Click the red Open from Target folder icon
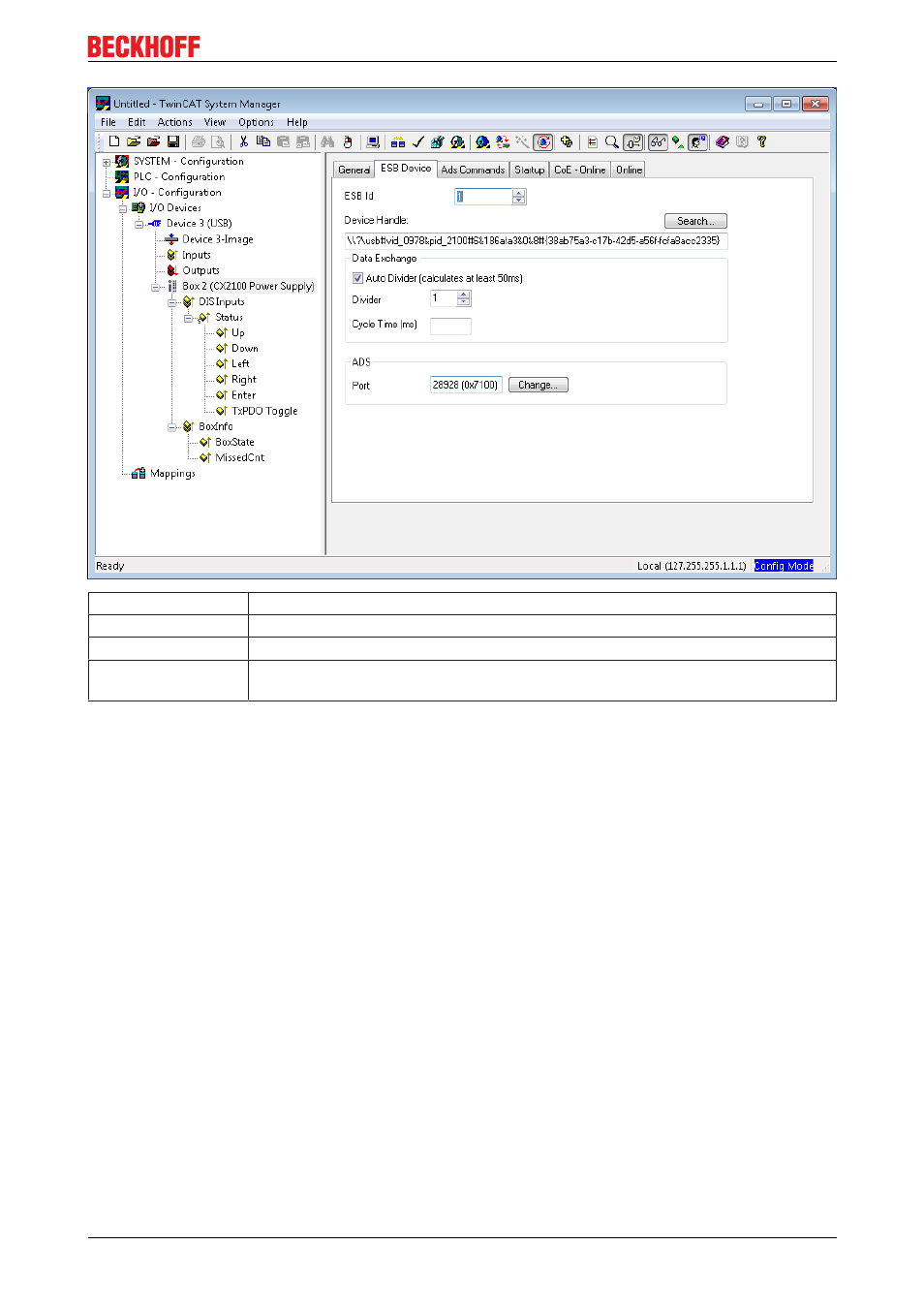Viewport: 924px width, 1308px height. coord(153,142)
